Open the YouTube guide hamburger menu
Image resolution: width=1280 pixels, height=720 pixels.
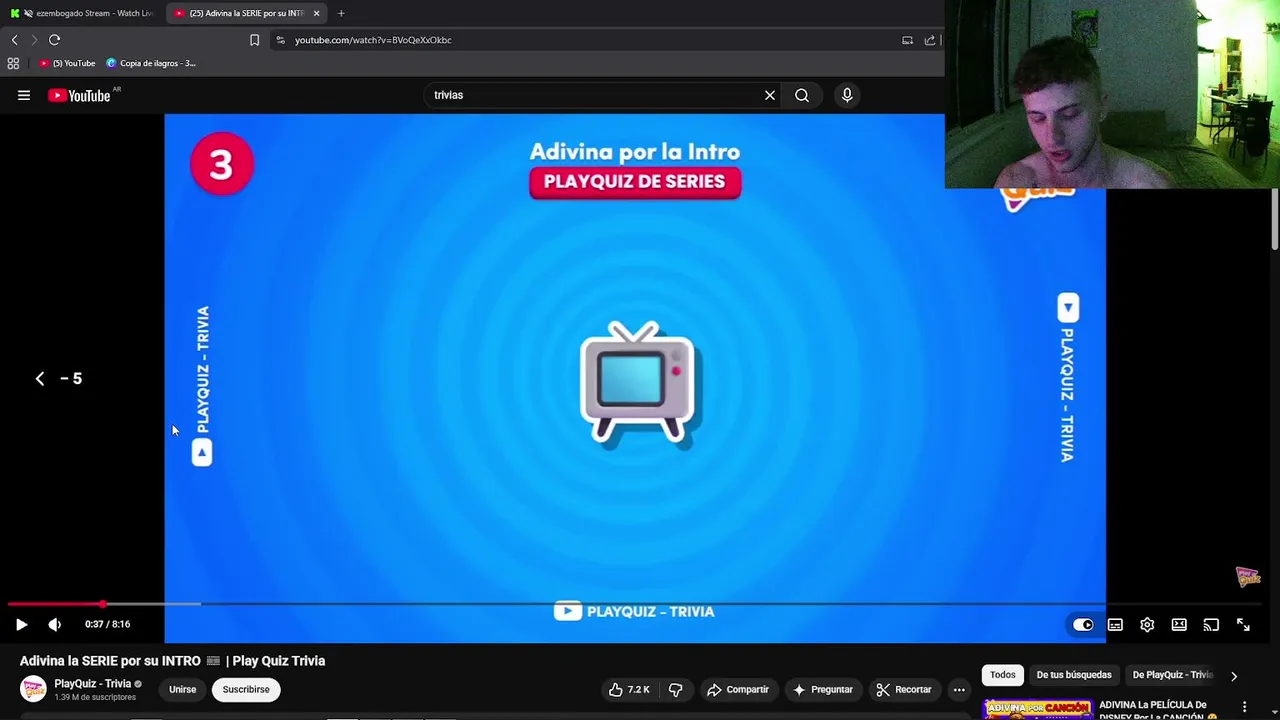click(24, 95)
